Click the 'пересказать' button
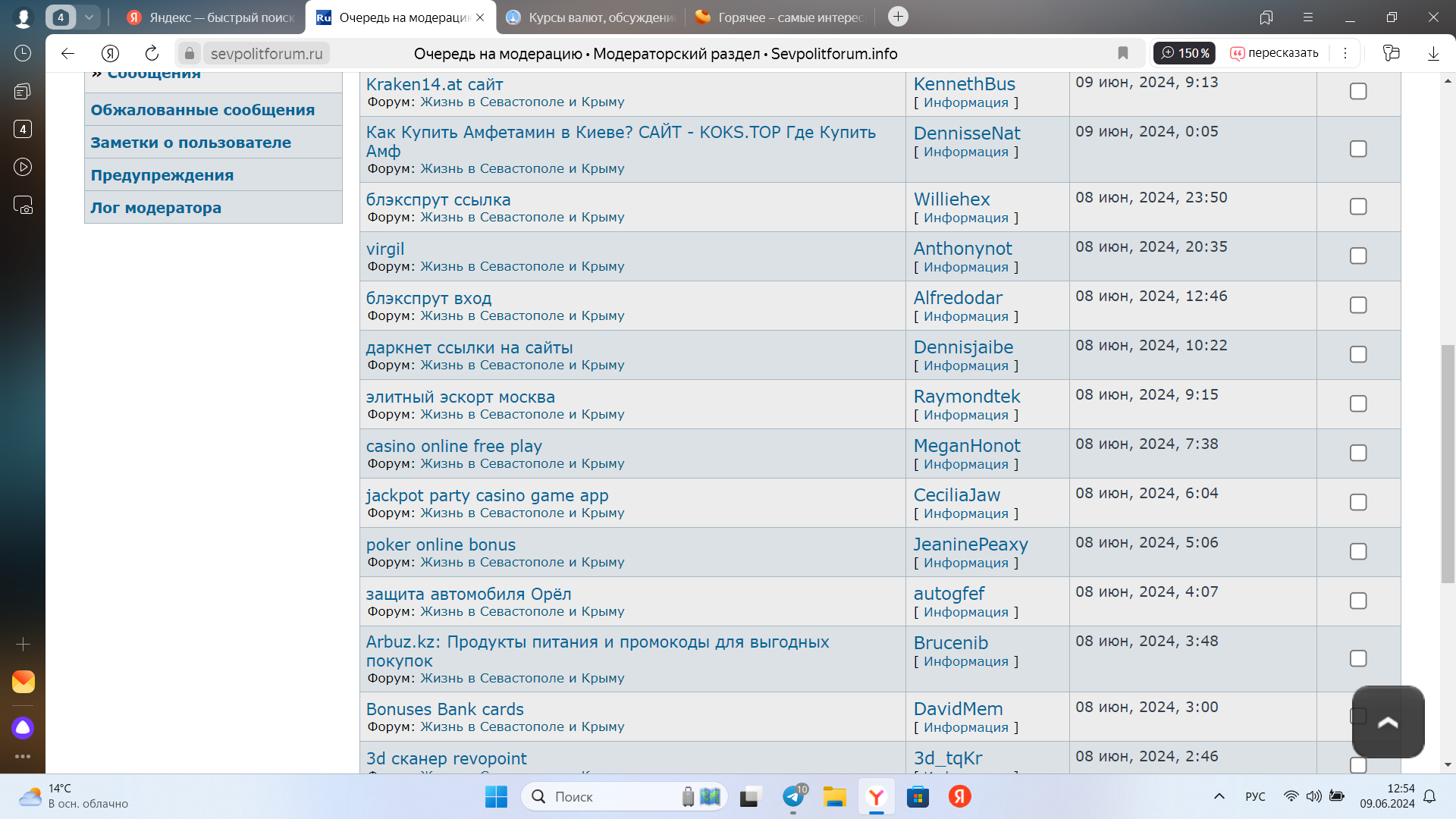1456x819 pixels. click(x=1275, y=53)
